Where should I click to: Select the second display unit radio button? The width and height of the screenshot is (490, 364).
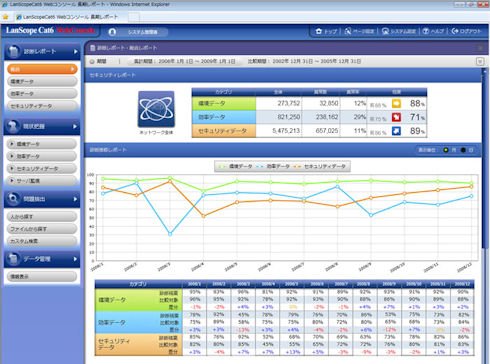coord(463,150)
